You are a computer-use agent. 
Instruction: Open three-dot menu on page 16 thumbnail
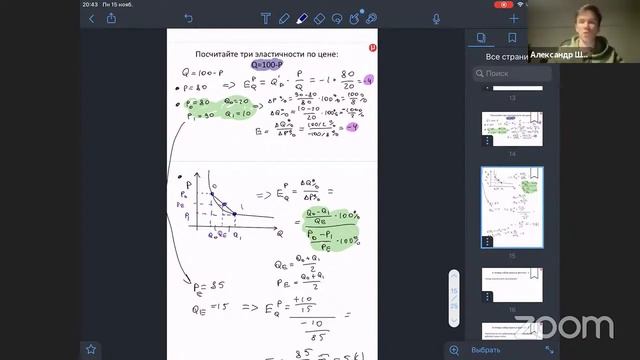coord(487,297)
